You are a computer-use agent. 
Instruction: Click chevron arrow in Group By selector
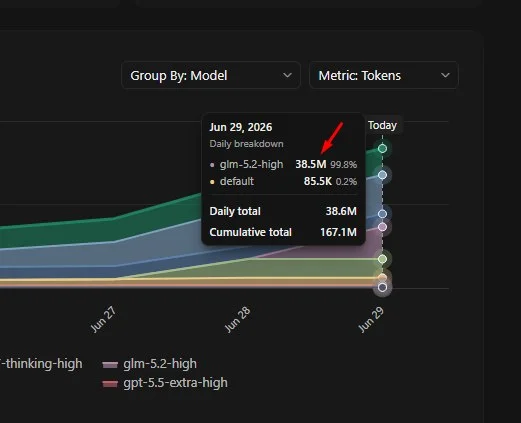click(x=287, y=76)
